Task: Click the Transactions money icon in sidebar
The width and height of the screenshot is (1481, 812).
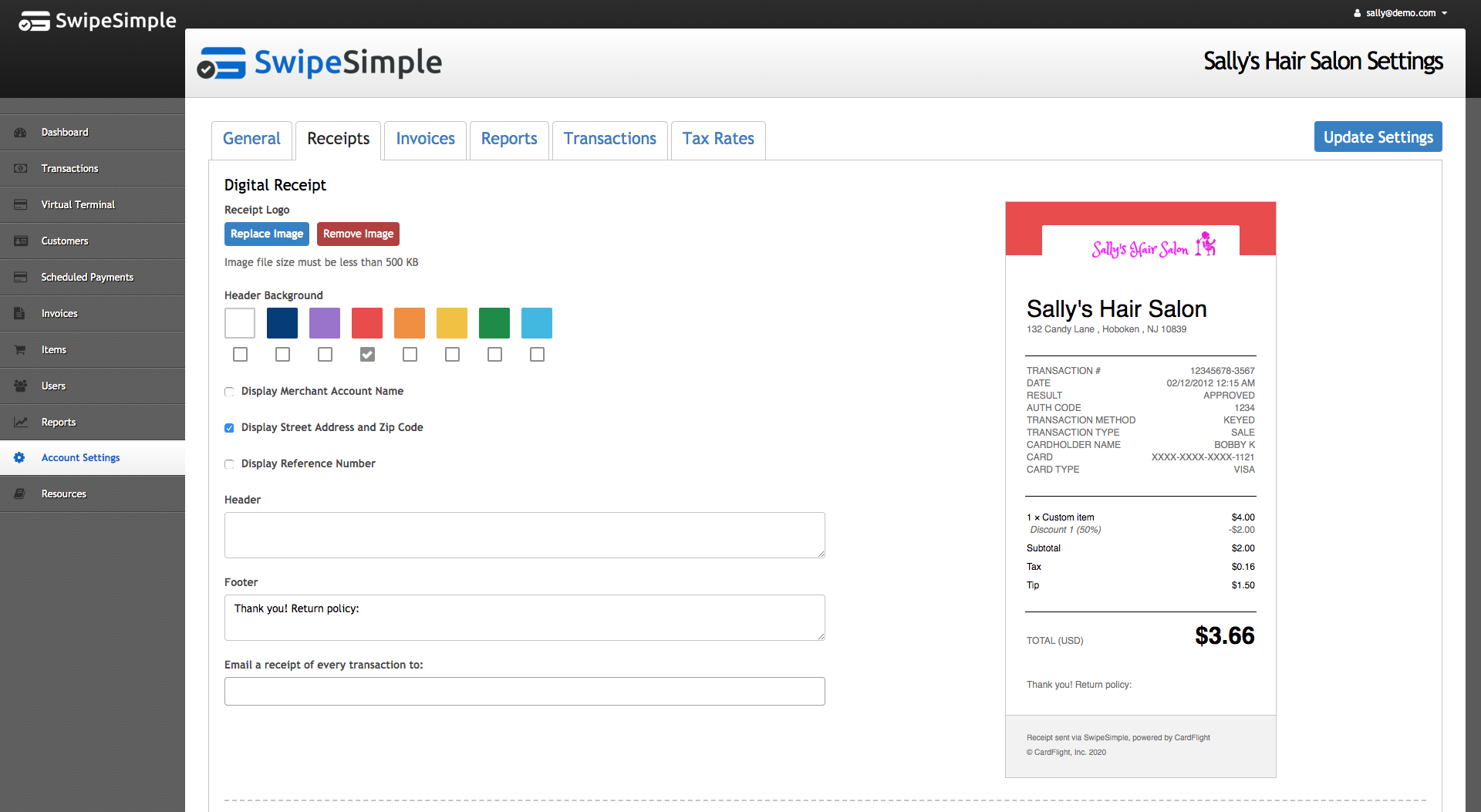Action: point(21,169)
